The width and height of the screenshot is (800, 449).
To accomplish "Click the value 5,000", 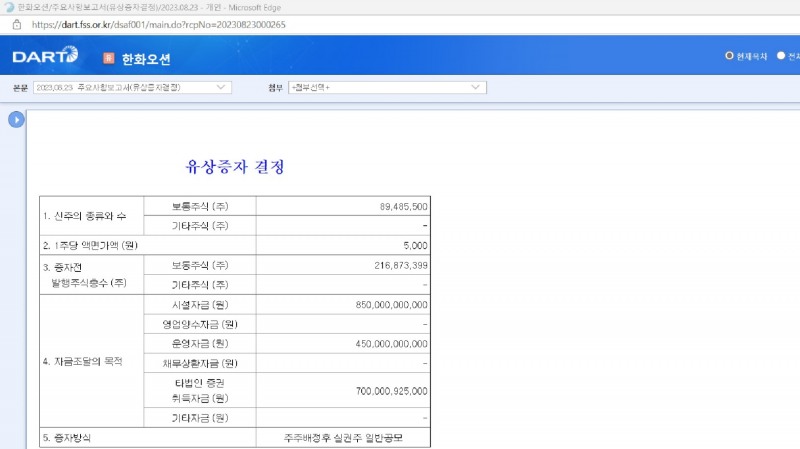I will pyautogui.click(x=415, y=245).
